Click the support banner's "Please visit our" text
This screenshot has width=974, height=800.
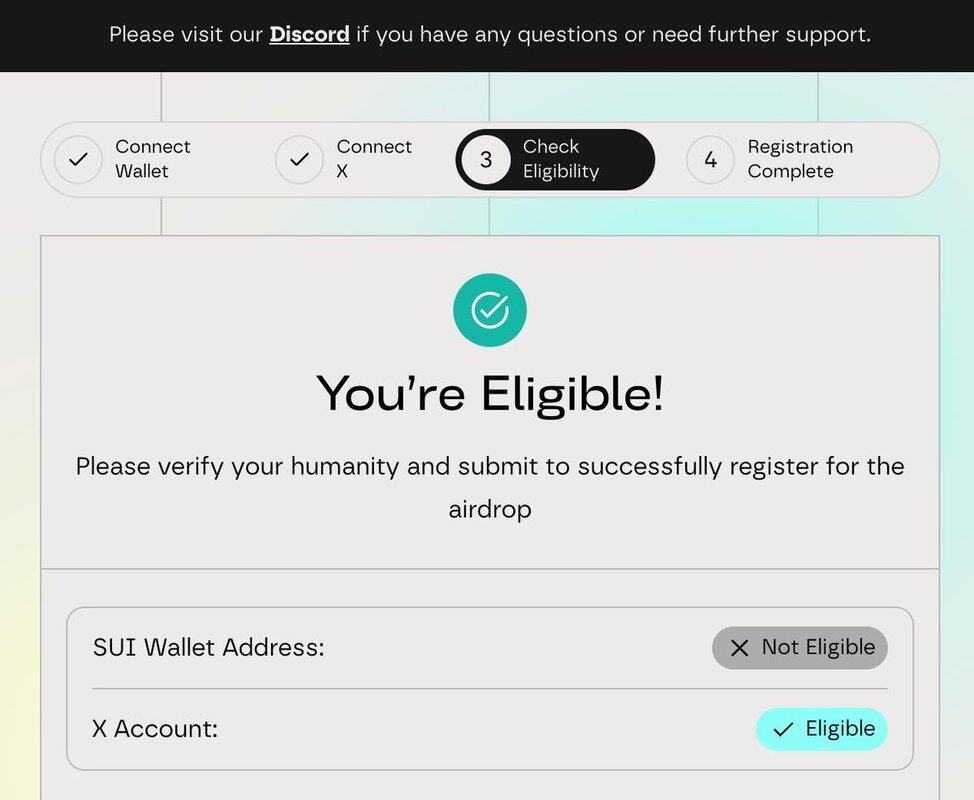click(x=186, y=35)
